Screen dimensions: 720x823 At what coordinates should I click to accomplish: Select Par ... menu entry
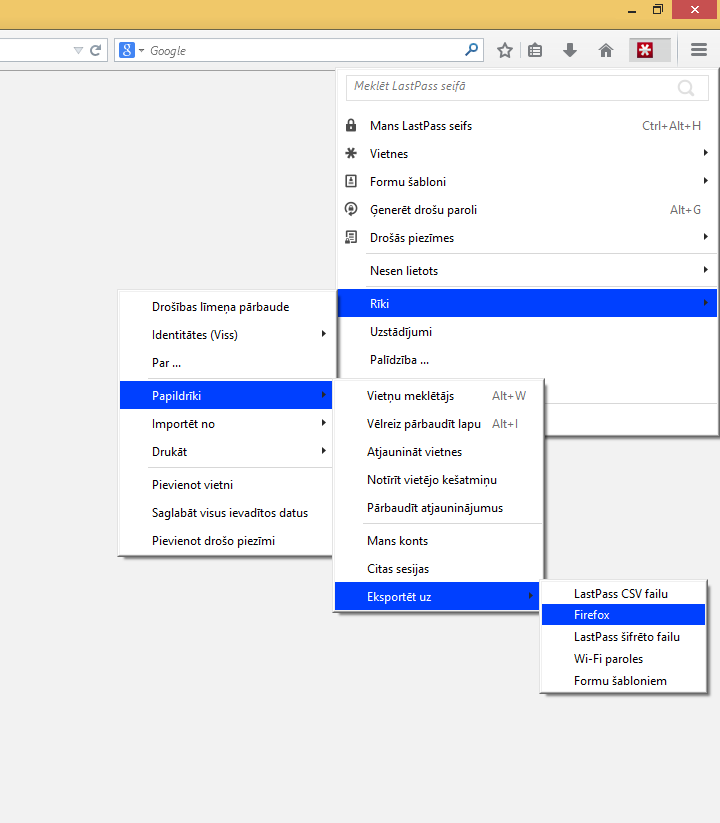226,363
